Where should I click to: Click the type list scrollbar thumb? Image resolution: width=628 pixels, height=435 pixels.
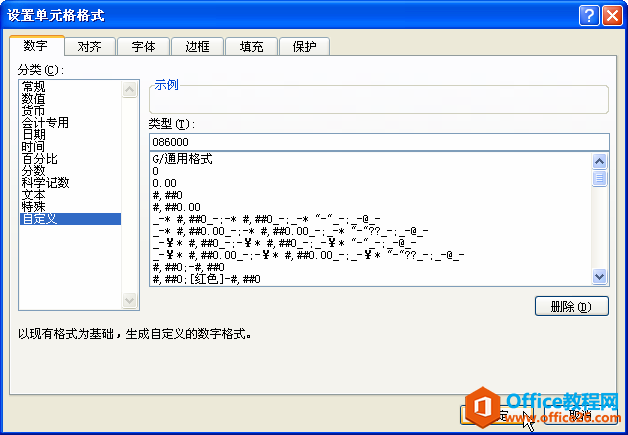(x=600, y=178)
